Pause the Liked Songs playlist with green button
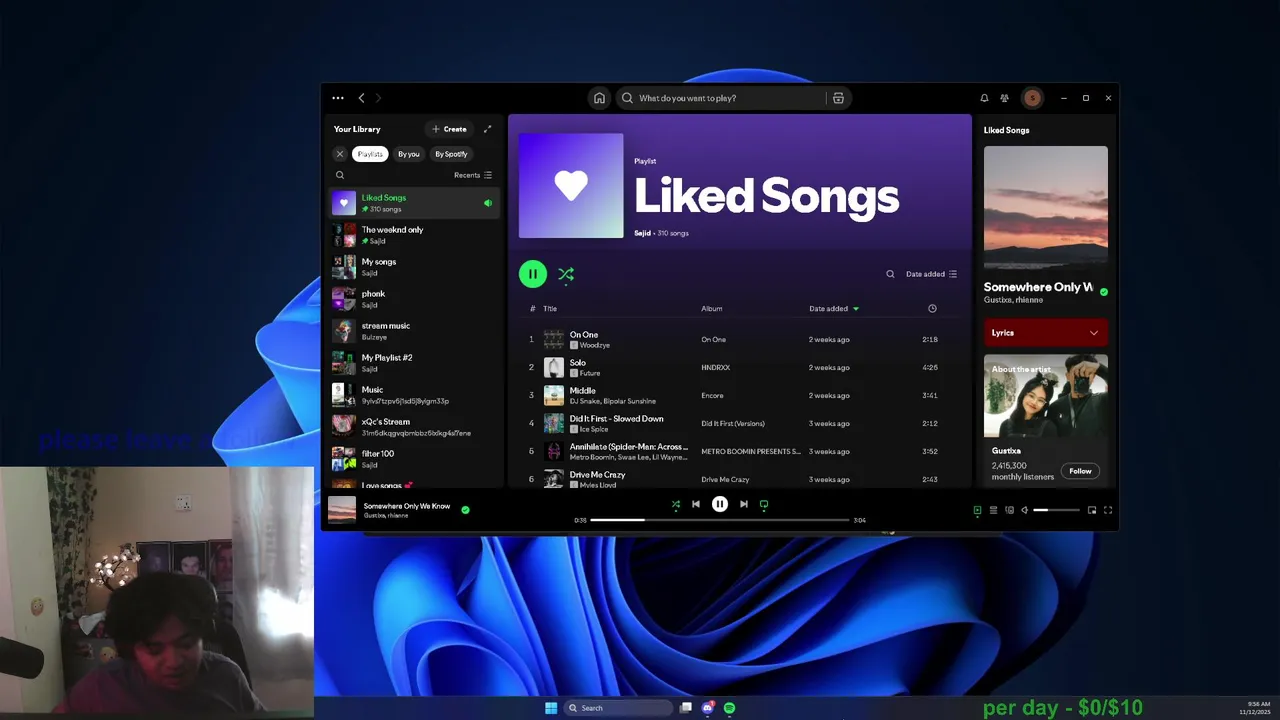 (533, 274)
